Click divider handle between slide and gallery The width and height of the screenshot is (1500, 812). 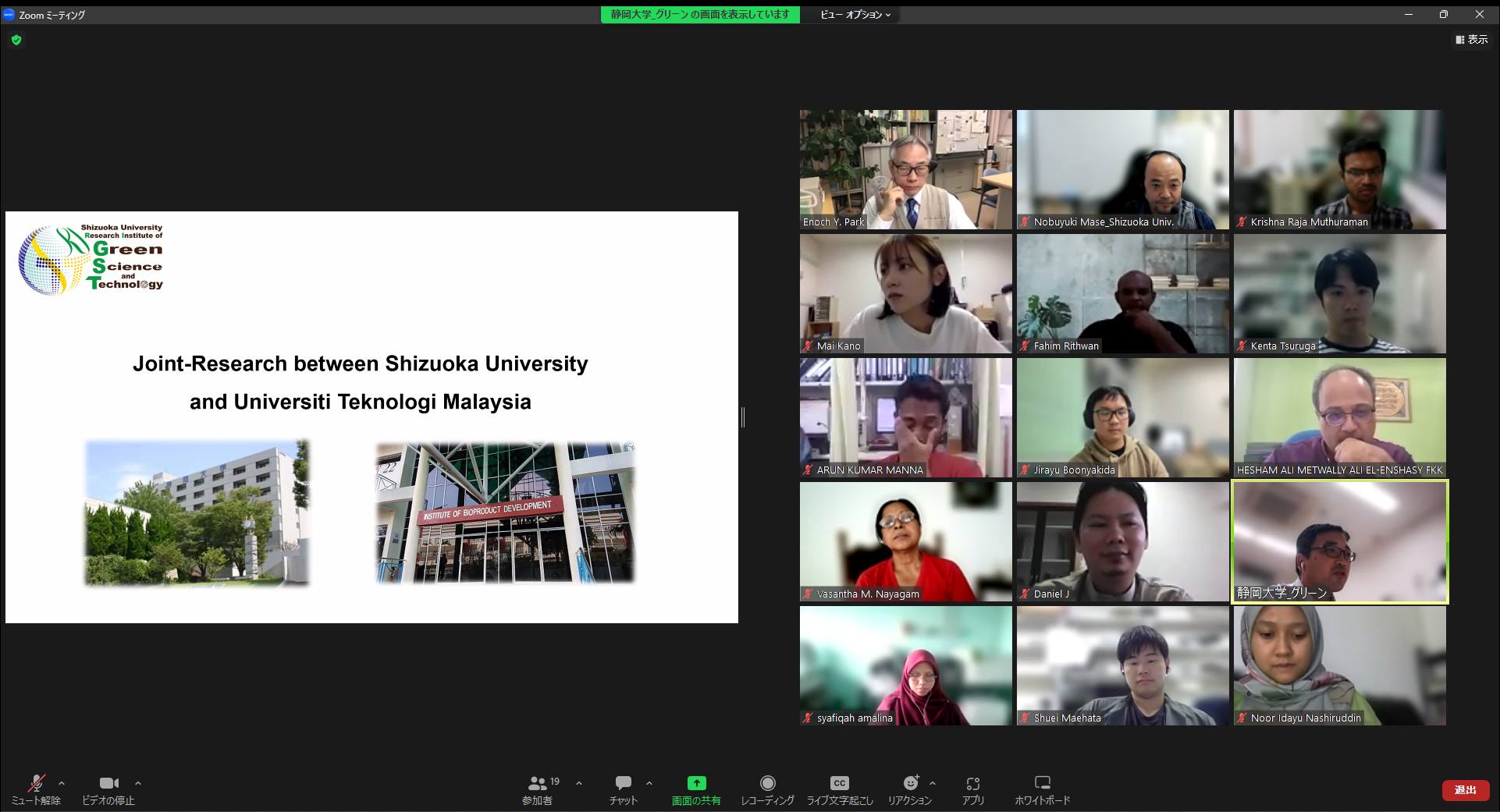pyautogui.click(x=743, y=417)
